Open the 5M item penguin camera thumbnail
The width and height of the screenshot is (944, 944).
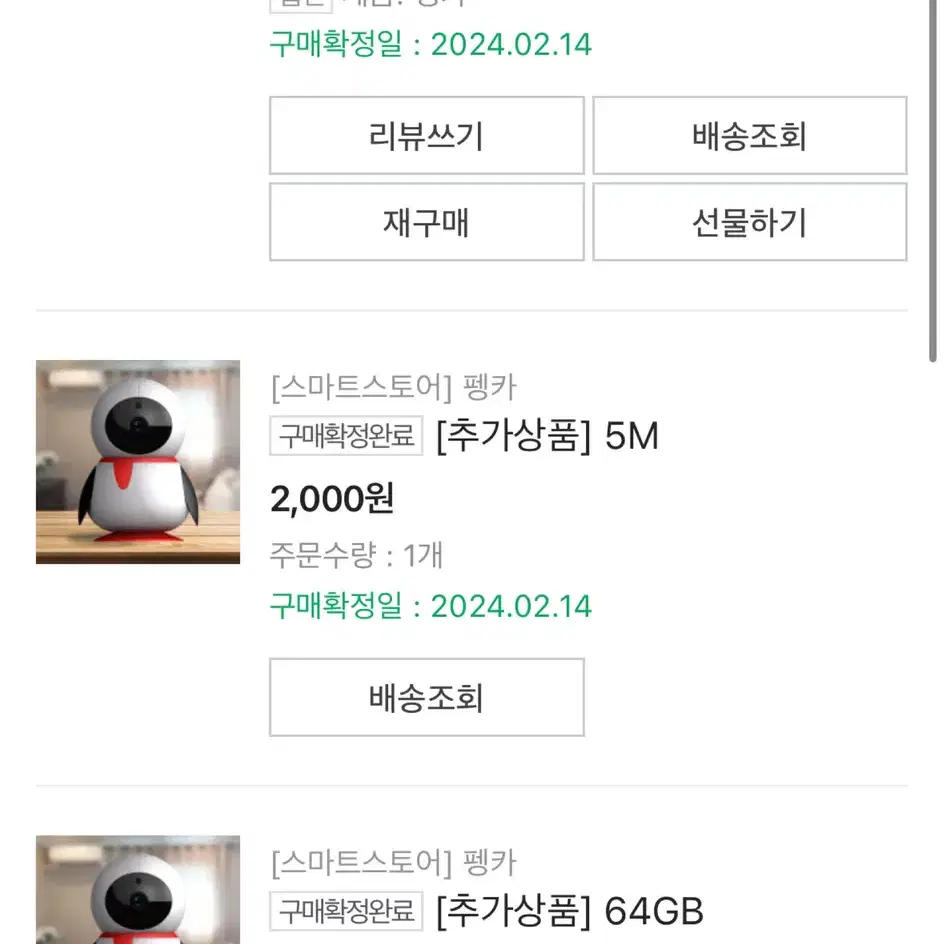pyautogui.click(x=138, y=462)
